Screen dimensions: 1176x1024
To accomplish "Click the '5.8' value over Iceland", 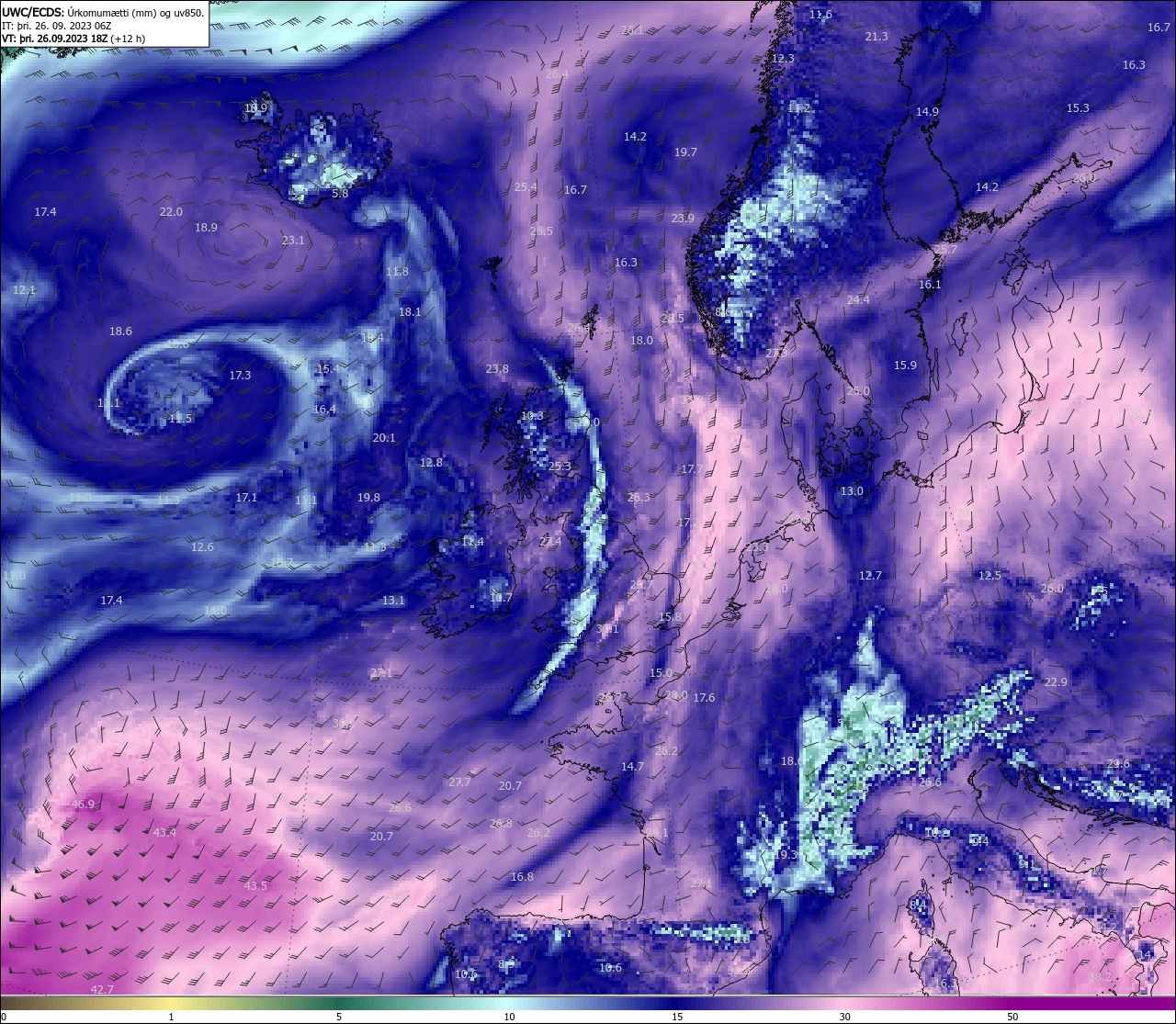I will coord(340,194).
